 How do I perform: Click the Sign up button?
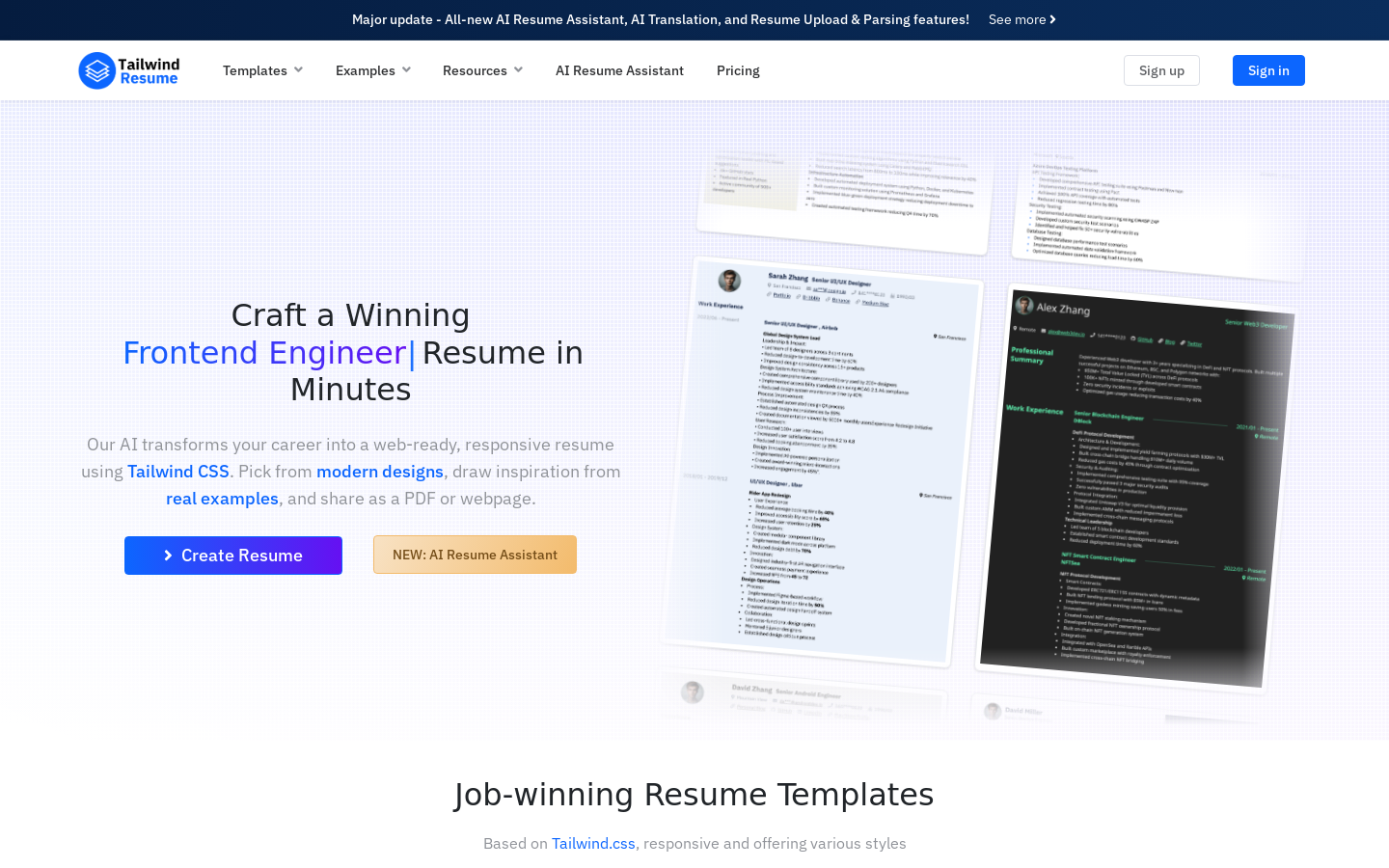(1161, 70)
